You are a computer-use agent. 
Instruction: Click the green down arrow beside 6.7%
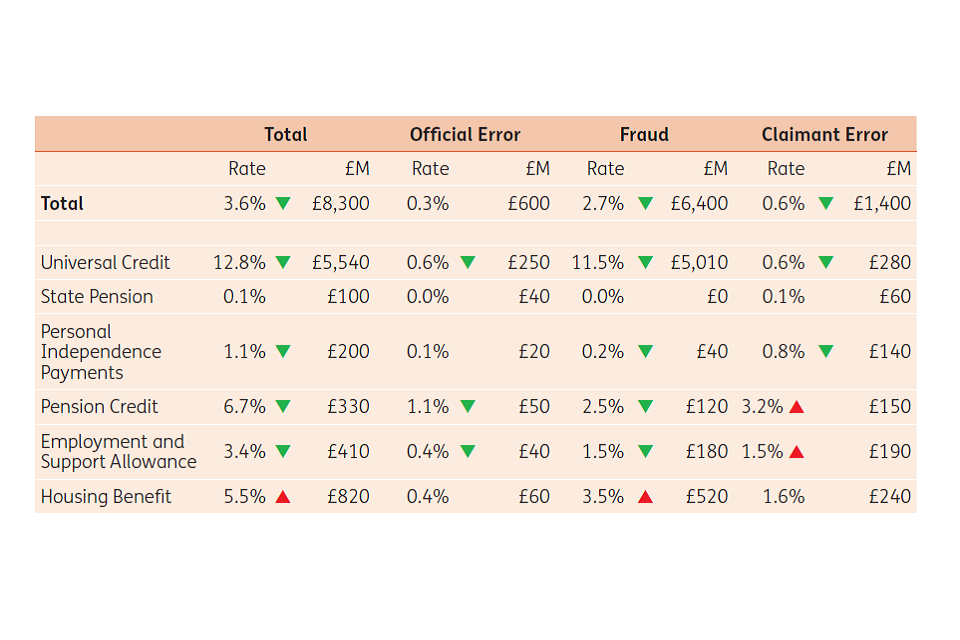click(x=283, y=406)
